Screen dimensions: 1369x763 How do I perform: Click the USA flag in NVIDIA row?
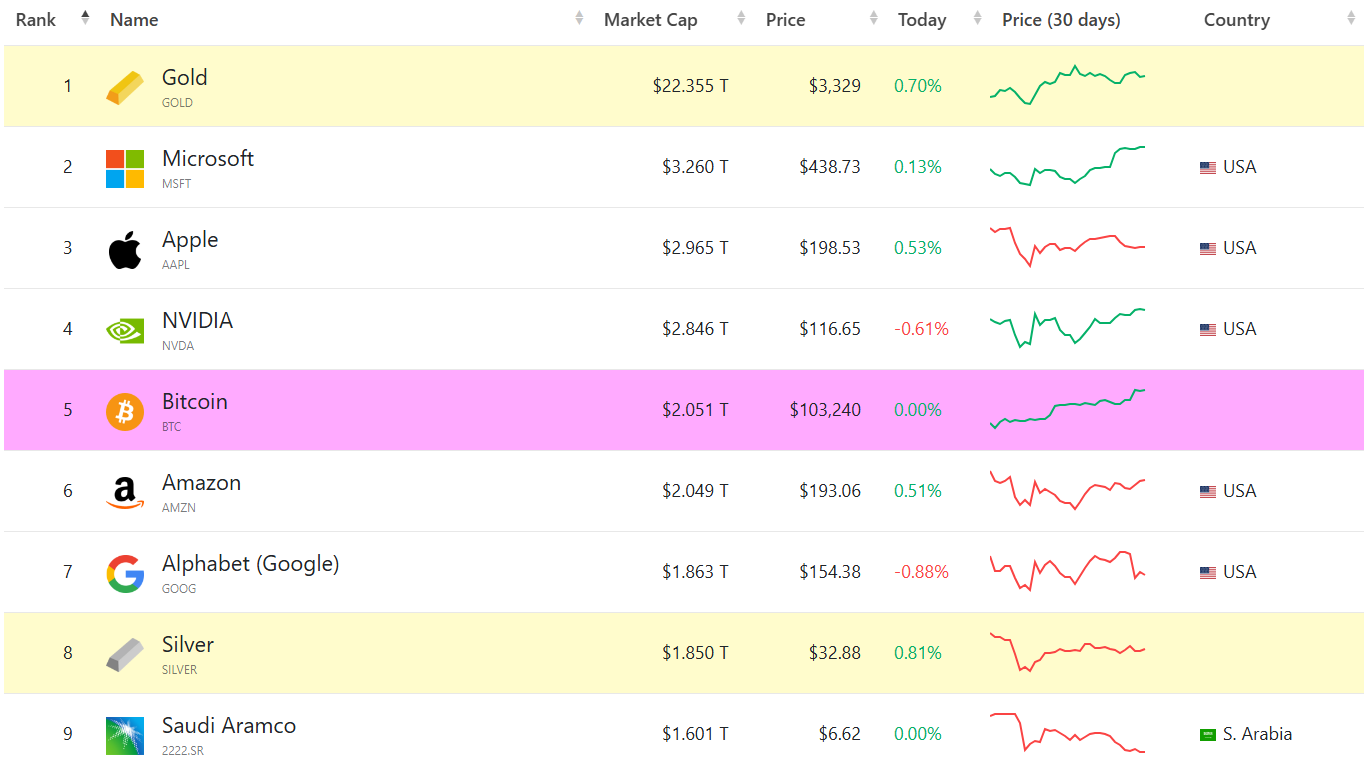click(x=1208, y=330)
